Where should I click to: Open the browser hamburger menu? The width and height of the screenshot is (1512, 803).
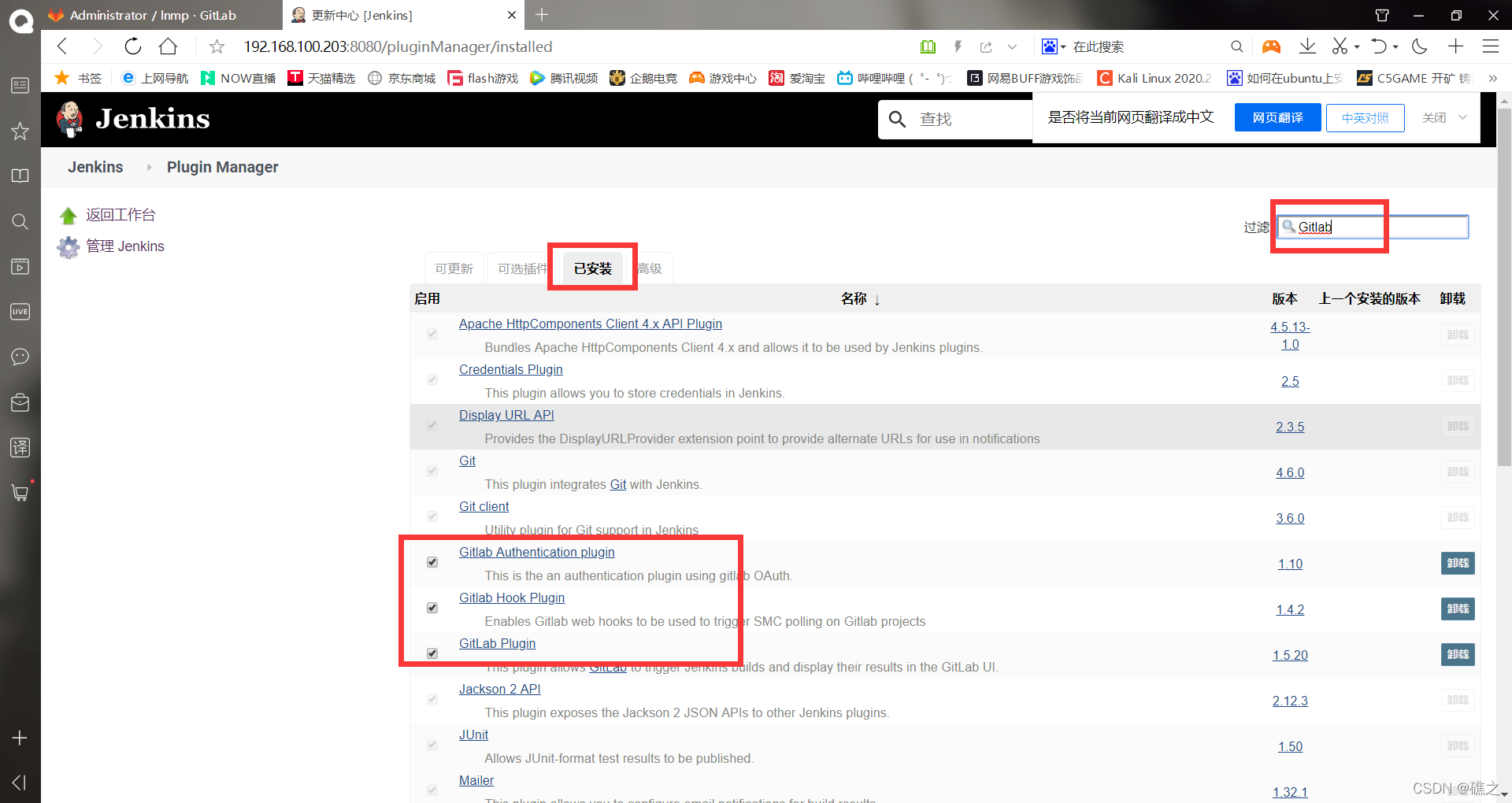[x=1490, y=46]
